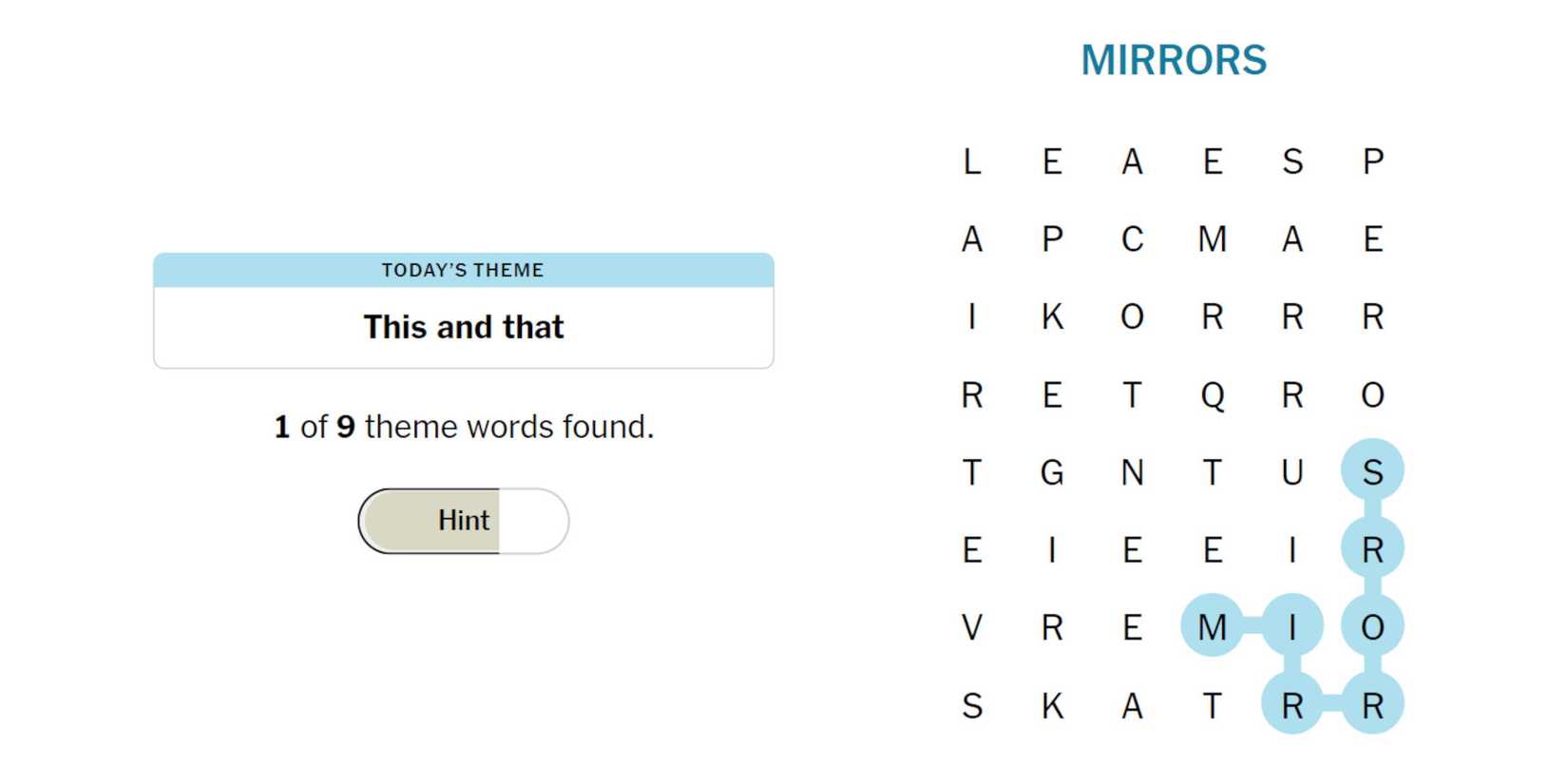Click the letter C tile
This screenshot has height=784, width=1568.
(1132, 239)
